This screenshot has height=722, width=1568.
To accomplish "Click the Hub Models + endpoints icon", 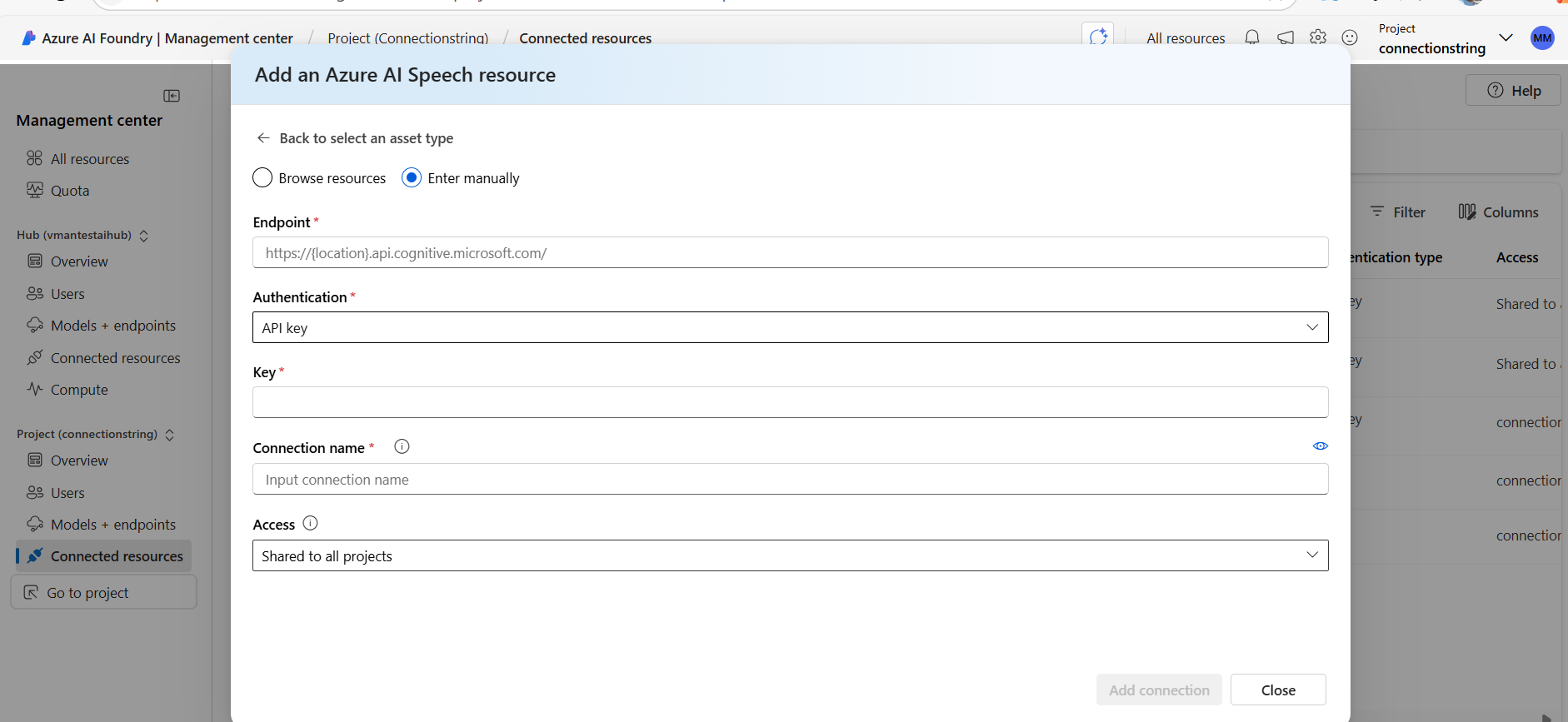I will (x=34, y=325).
